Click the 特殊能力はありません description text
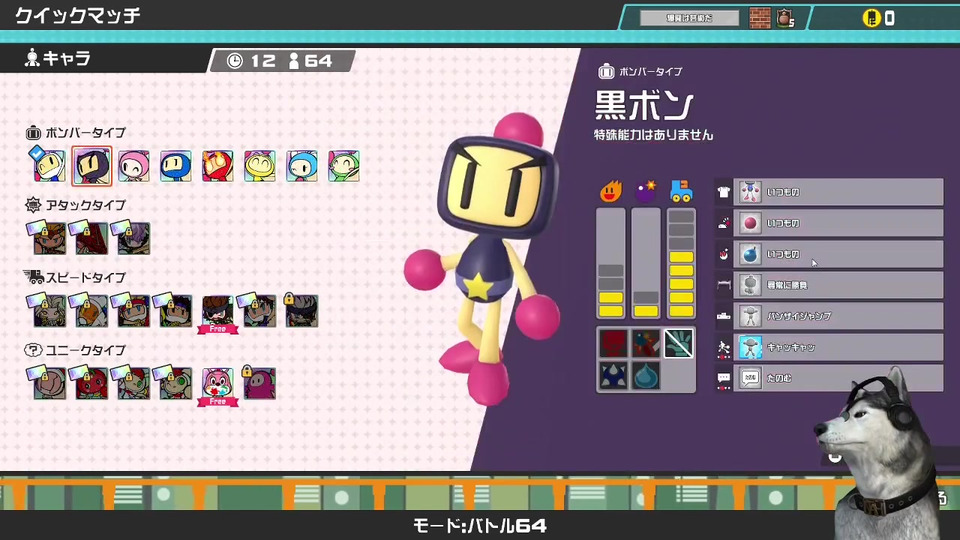 tap(654, 135)
